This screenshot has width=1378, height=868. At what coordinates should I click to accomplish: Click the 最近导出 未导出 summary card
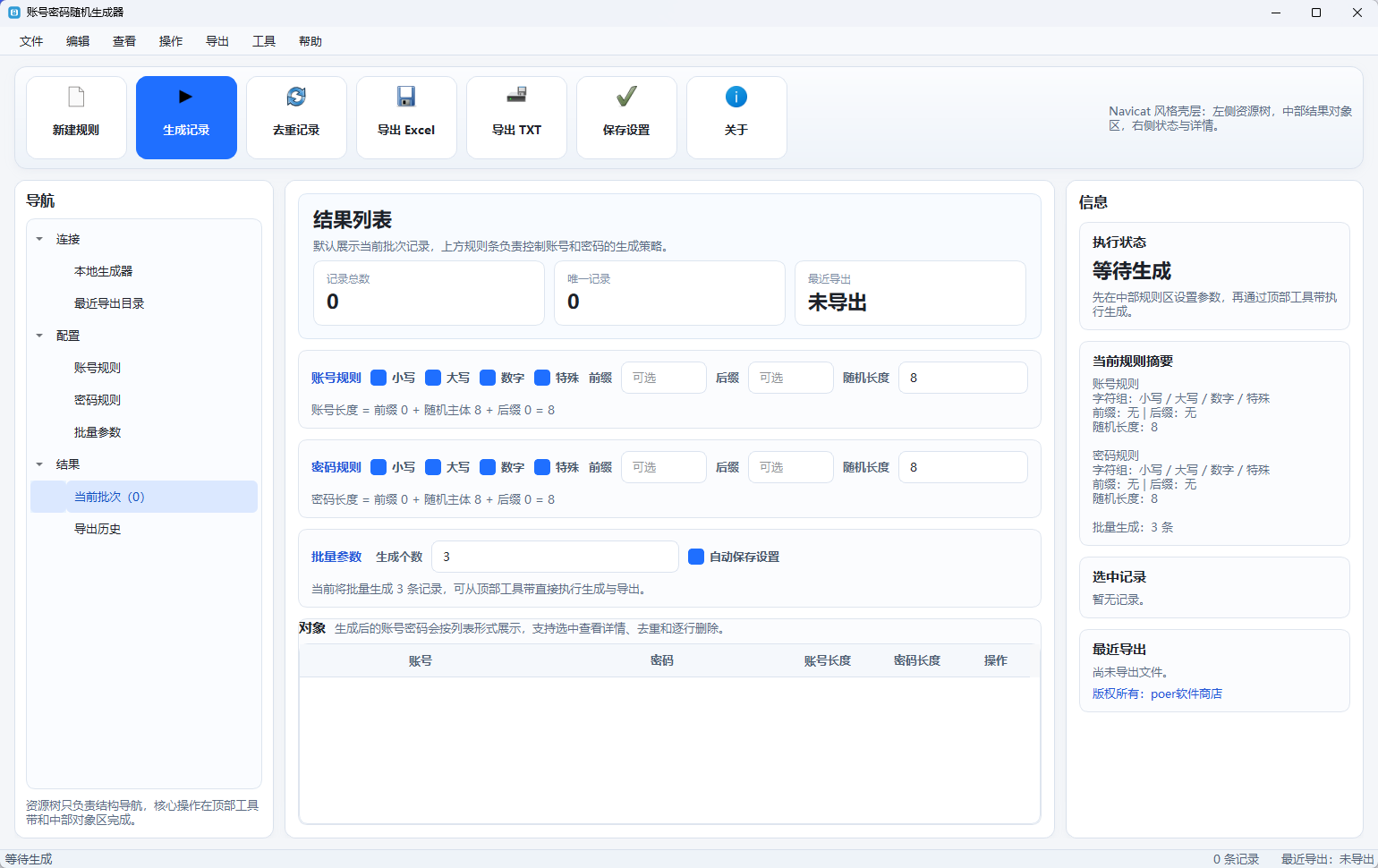910,293
